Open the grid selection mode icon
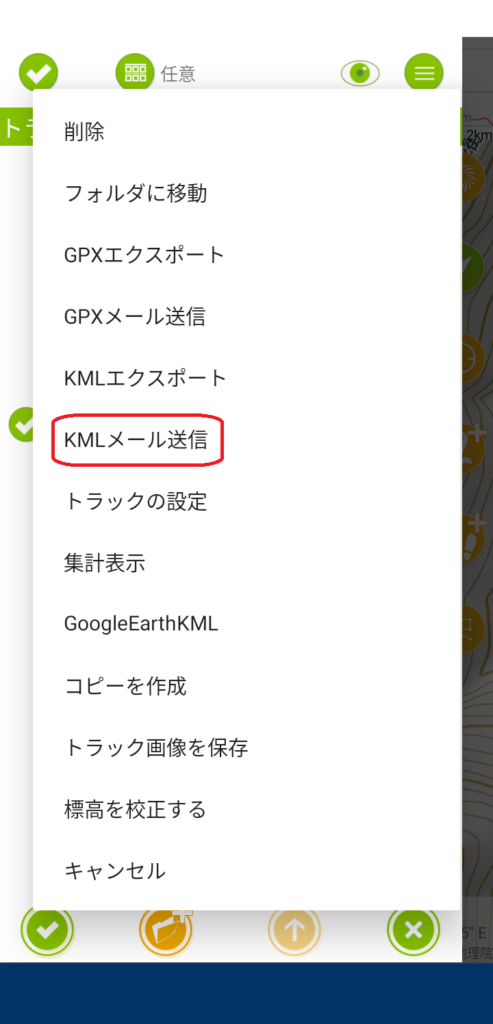Screen dimensions: 493x1024 coord(135,72)
